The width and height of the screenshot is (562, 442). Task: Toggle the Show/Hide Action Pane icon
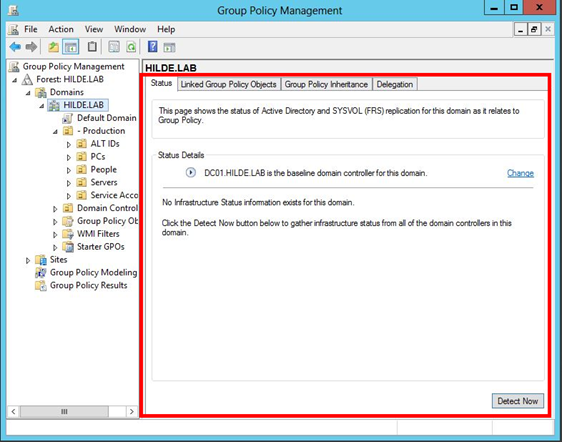point(169,47)
